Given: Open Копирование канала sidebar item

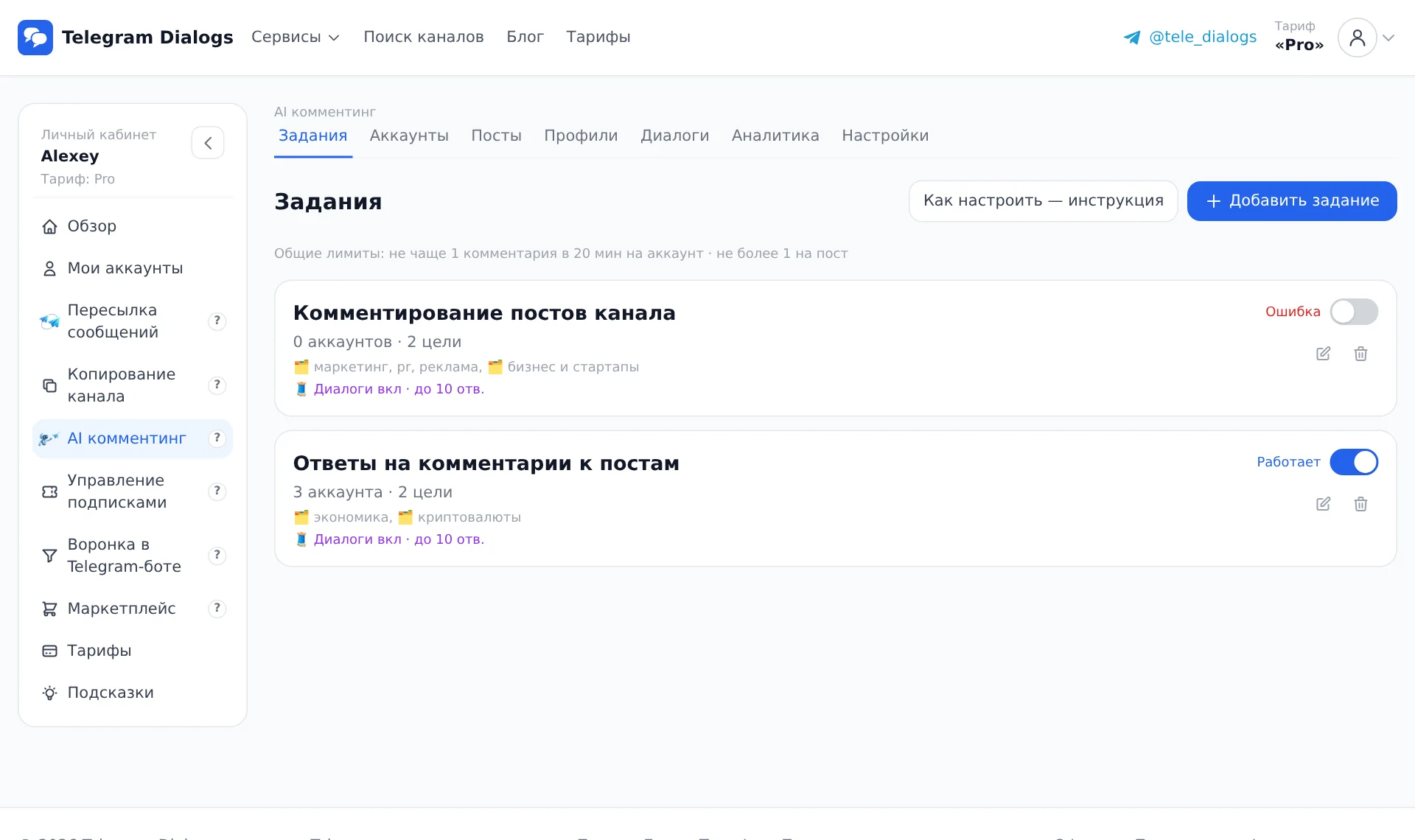Looking at the screenshot, I should (133, 385).
